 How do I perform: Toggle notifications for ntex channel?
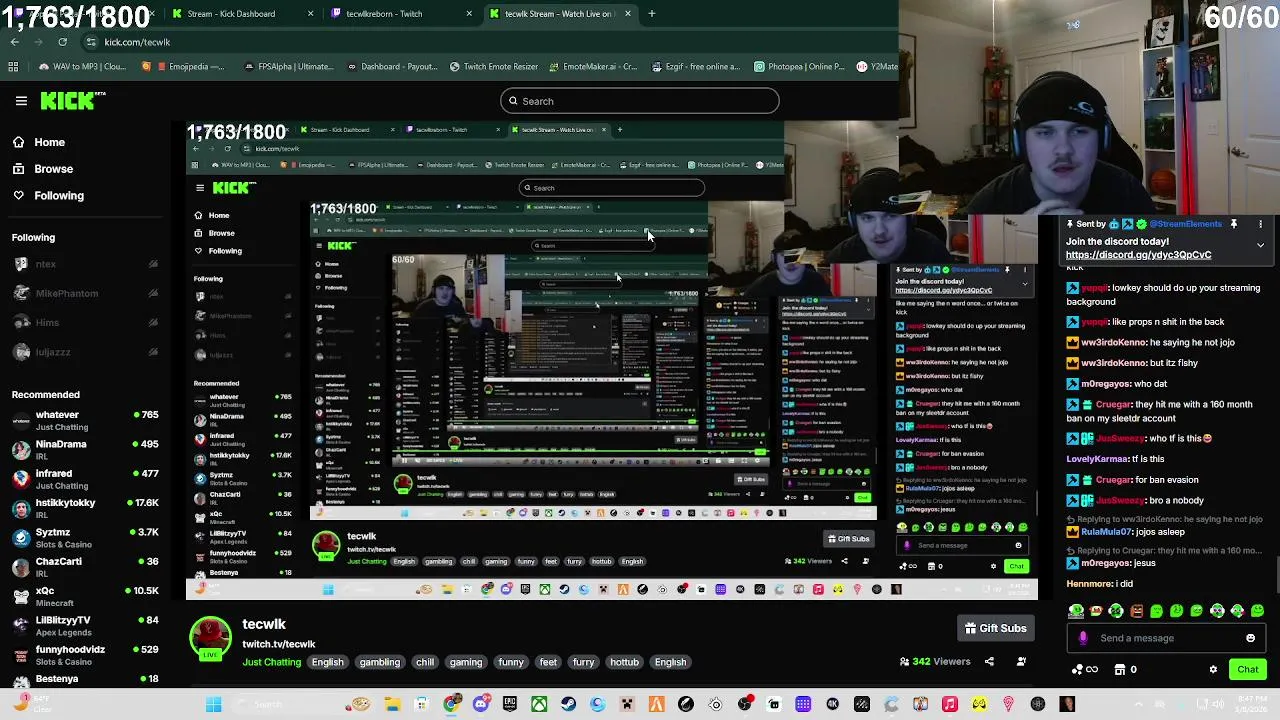(x=153, y=264)
